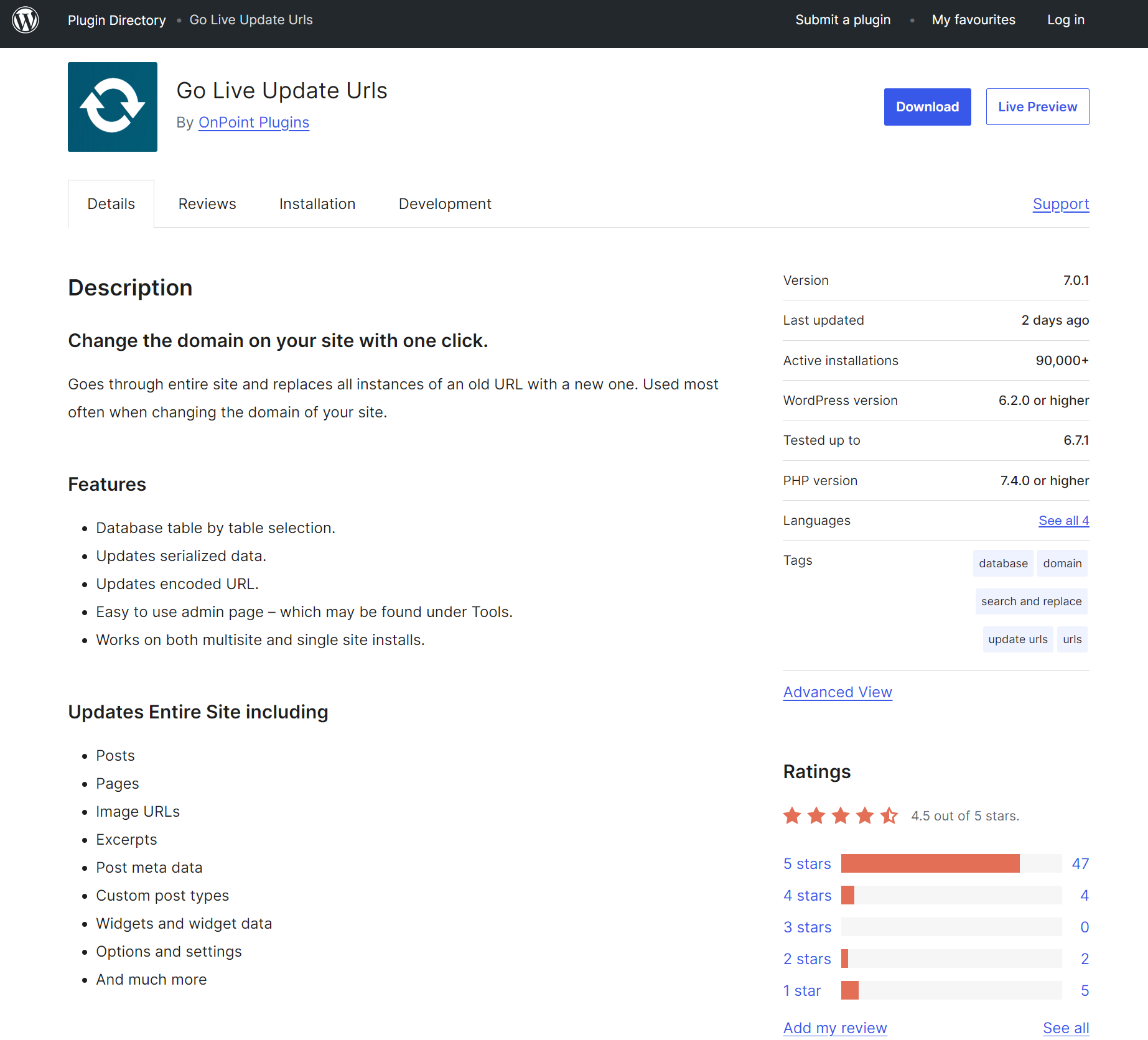Viewport: 1148px width, 1040px height.
Task: Open the Plugin Directory link
Action: tap(117, 20)
